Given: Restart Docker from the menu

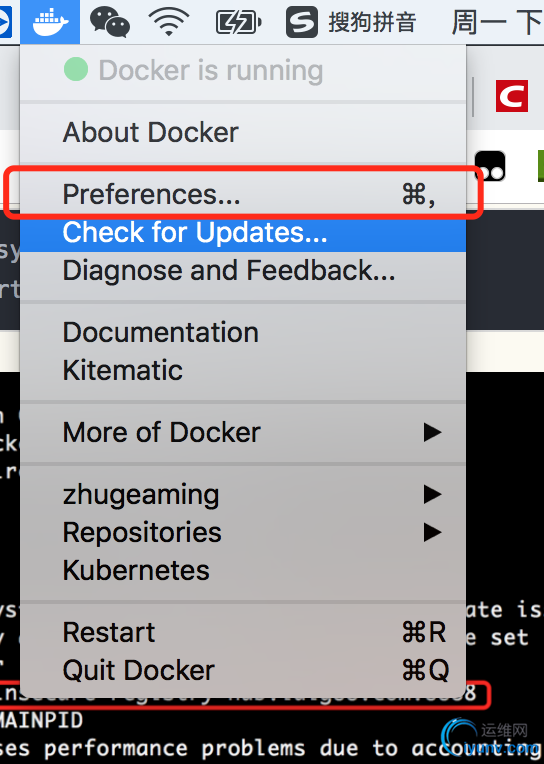Looking at the screenshot, I should (243, 632).
